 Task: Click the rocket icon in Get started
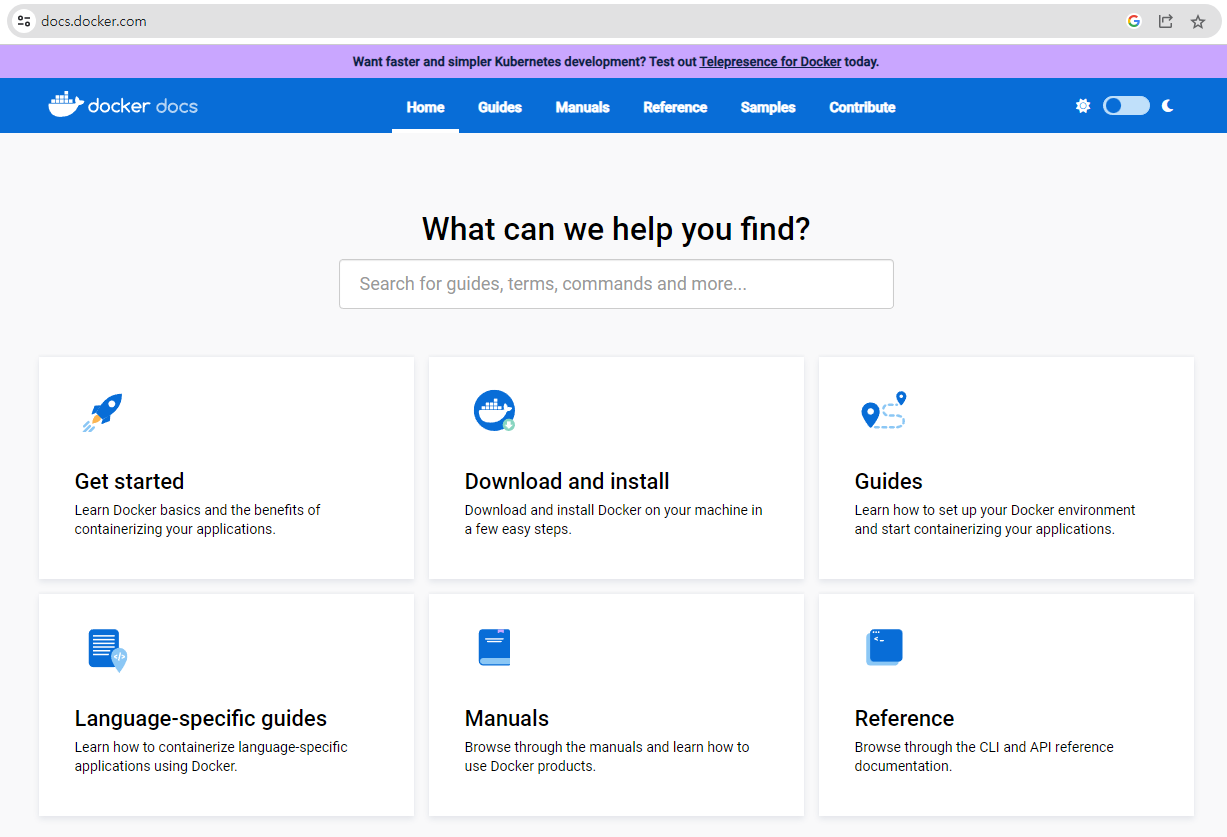[102, 411]
